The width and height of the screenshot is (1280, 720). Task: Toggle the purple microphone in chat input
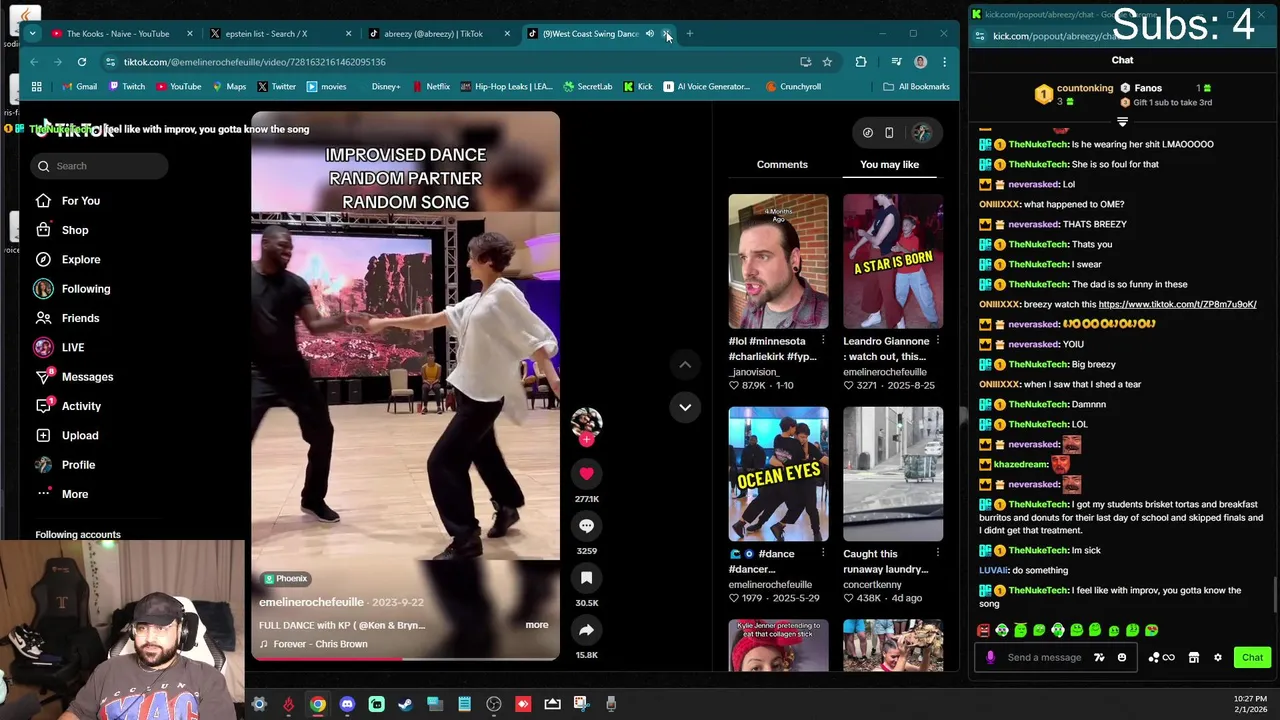tap(990, 658)
